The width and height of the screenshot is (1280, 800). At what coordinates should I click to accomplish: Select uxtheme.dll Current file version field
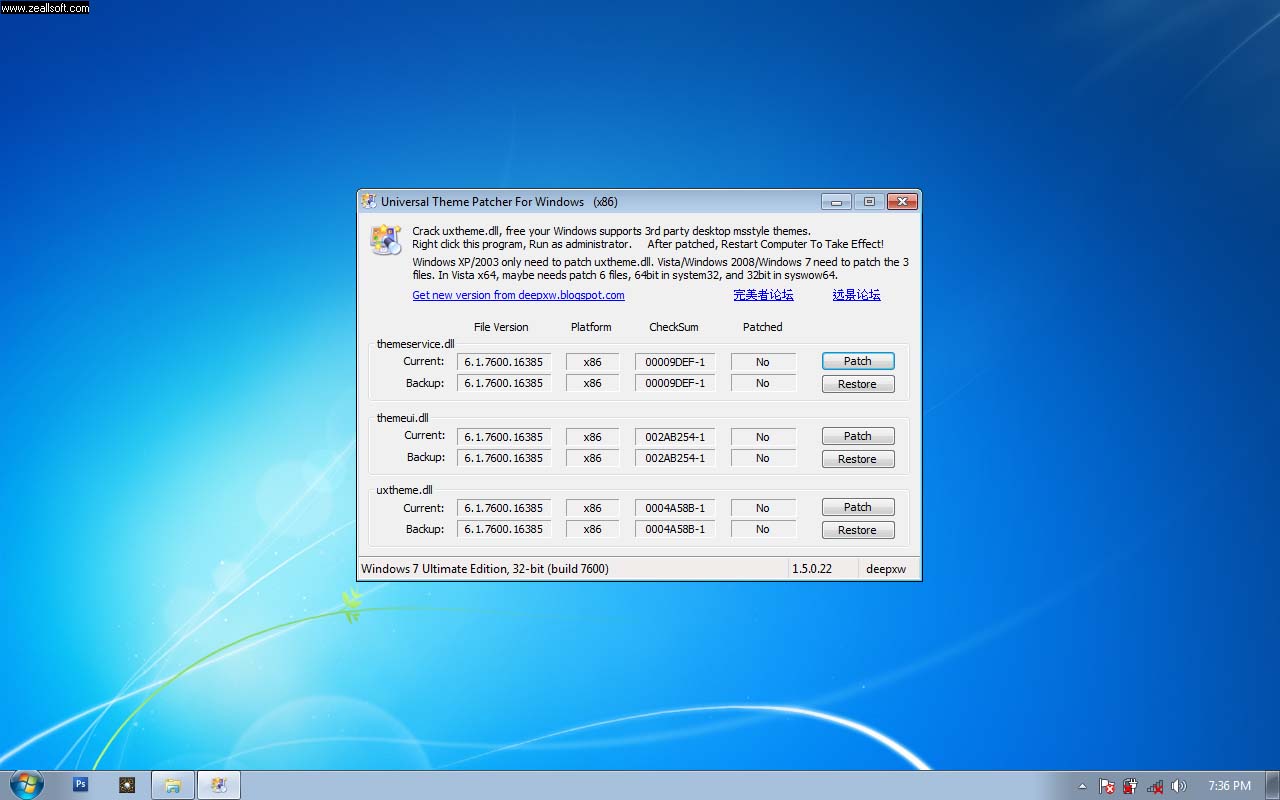click(504, 508)
